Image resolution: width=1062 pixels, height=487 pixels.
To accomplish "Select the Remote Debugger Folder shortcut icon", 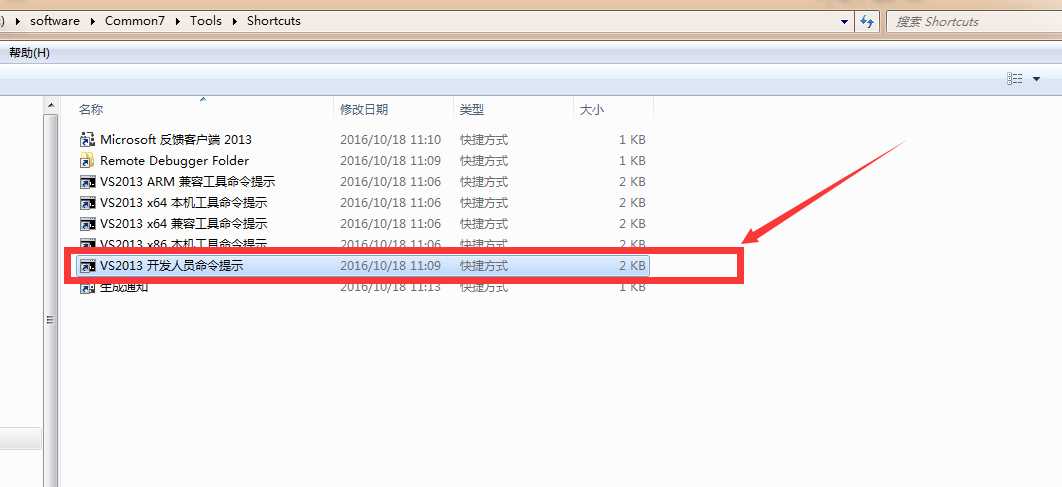I will pyautogui.click(x=87, y=161).
